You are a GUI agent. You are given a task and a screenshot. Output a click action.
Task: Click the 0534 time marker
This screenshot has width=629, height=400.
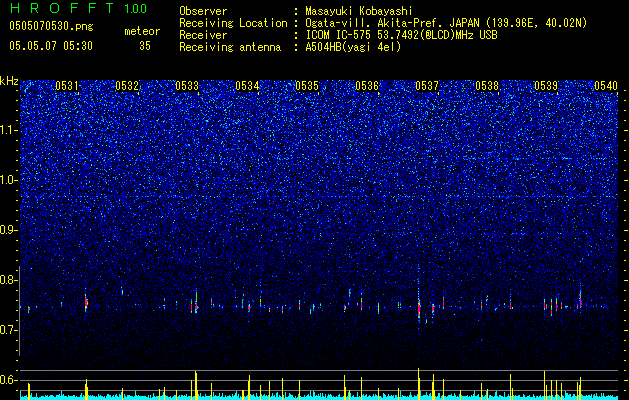tap(247, 85)
